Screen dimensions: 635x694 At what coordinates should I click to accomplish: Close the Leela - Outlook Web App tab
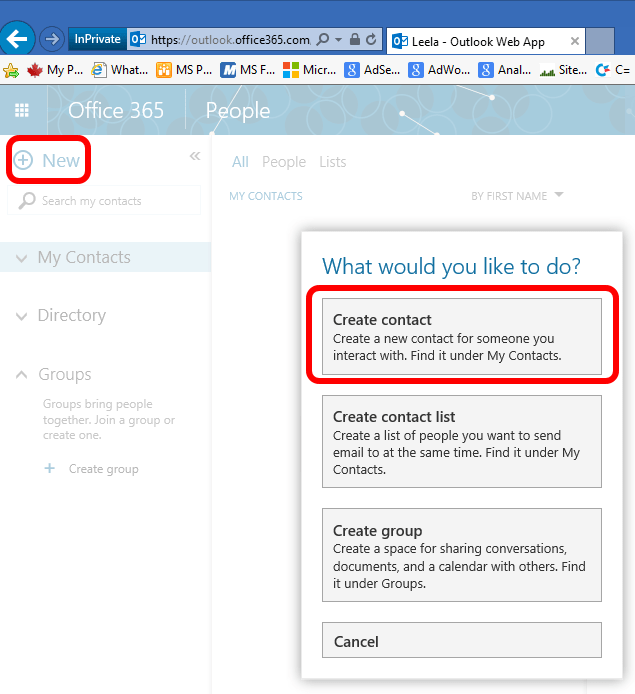575,41
